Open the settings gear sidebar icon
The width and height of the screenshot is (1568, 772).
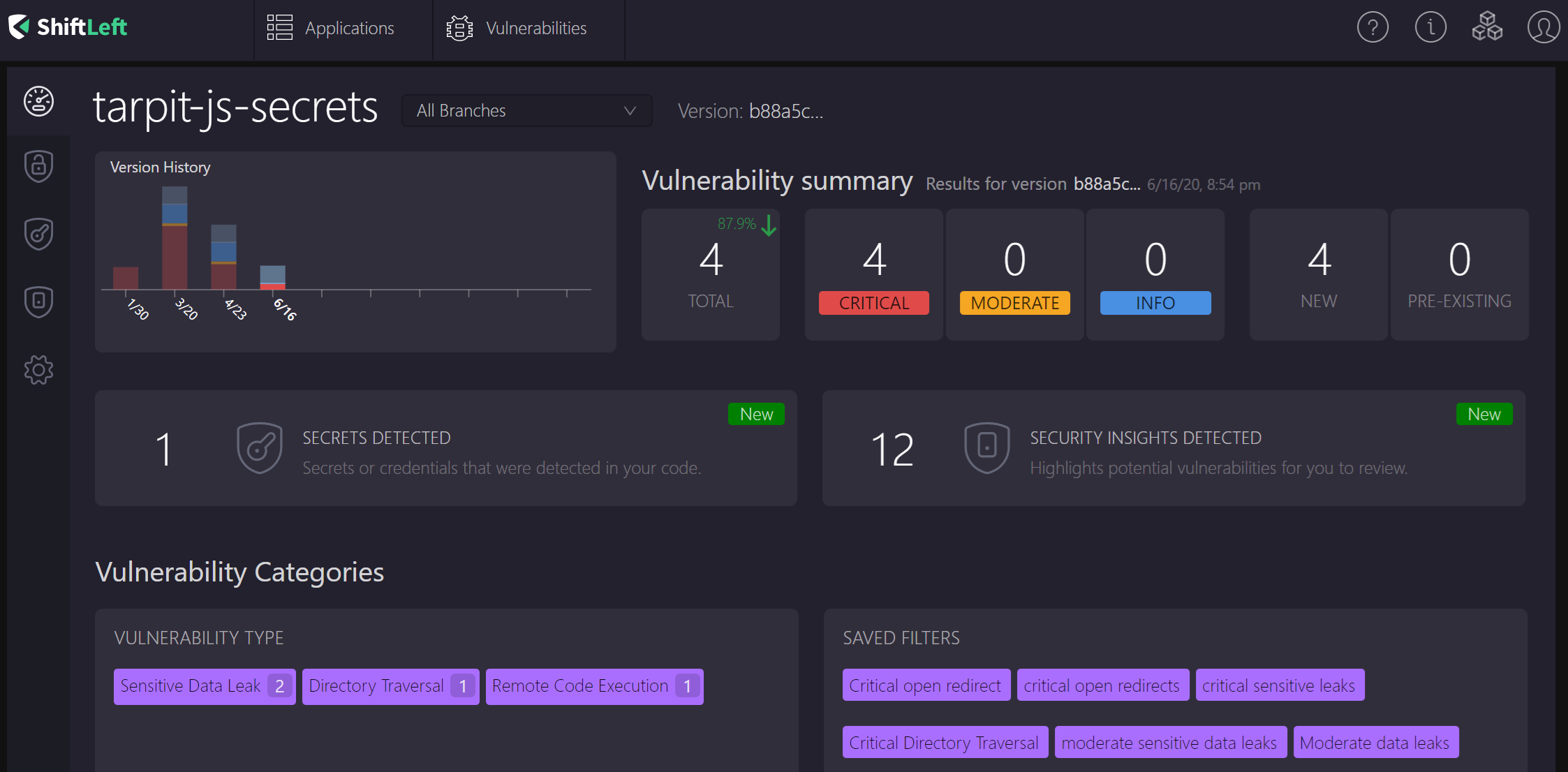[x=38, y=370]
